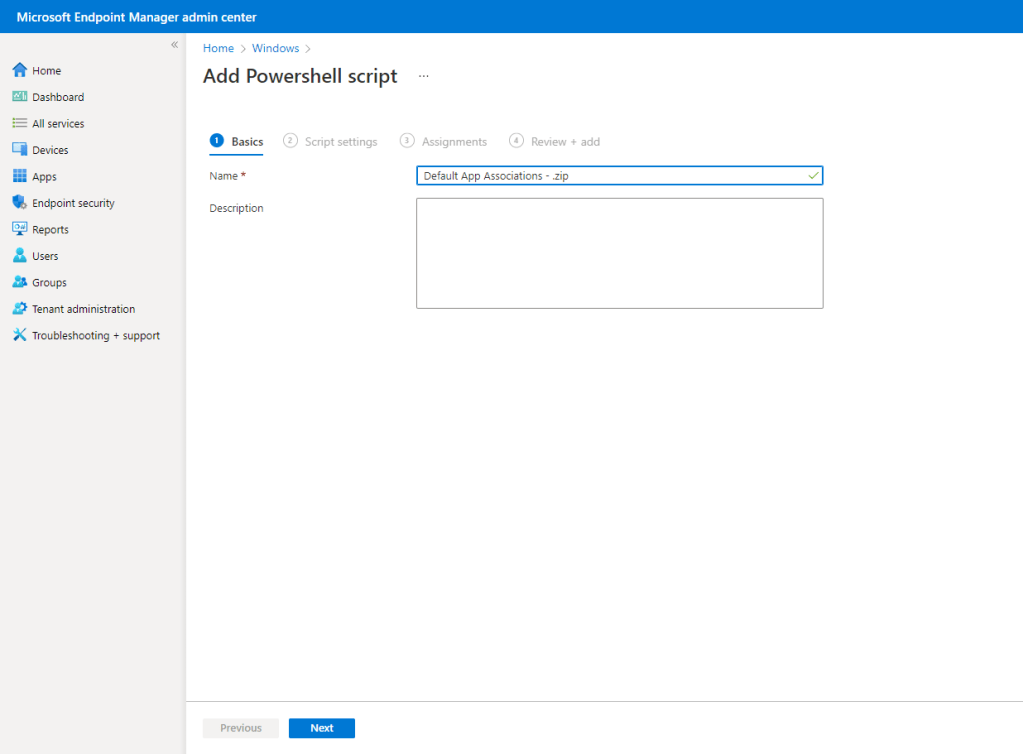The image size is (1023, 754).
Task: Open the Users icon in sidebar
Action: tap(19, 256)
